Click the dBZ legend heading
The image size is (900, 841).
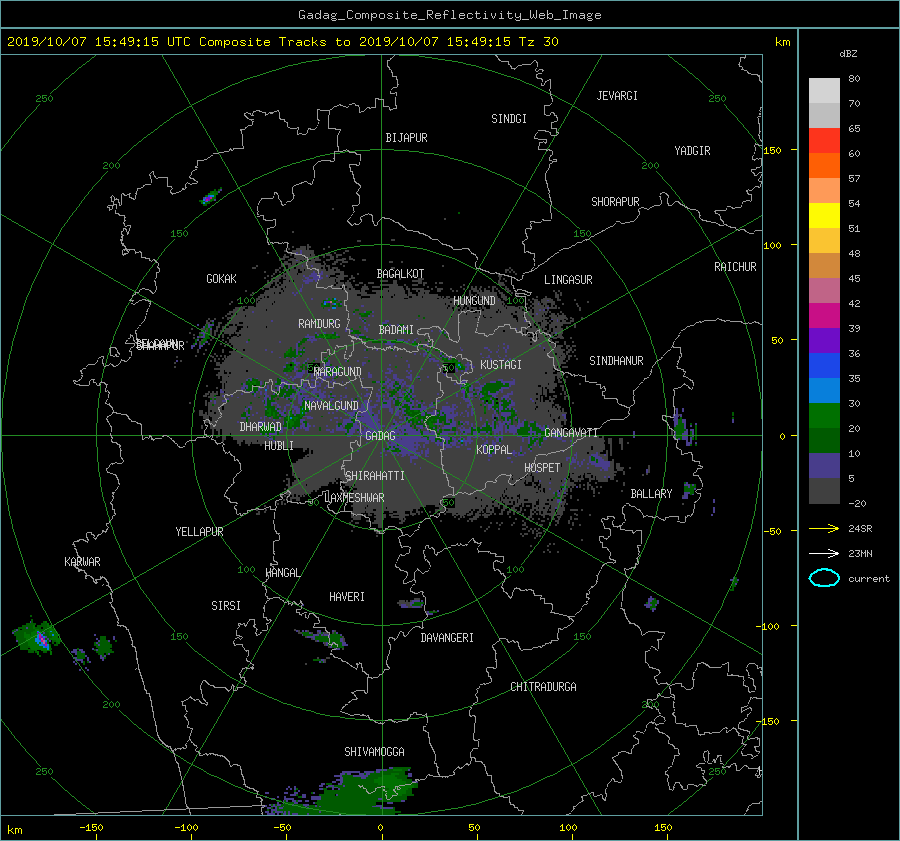click(x=848, y=54)
